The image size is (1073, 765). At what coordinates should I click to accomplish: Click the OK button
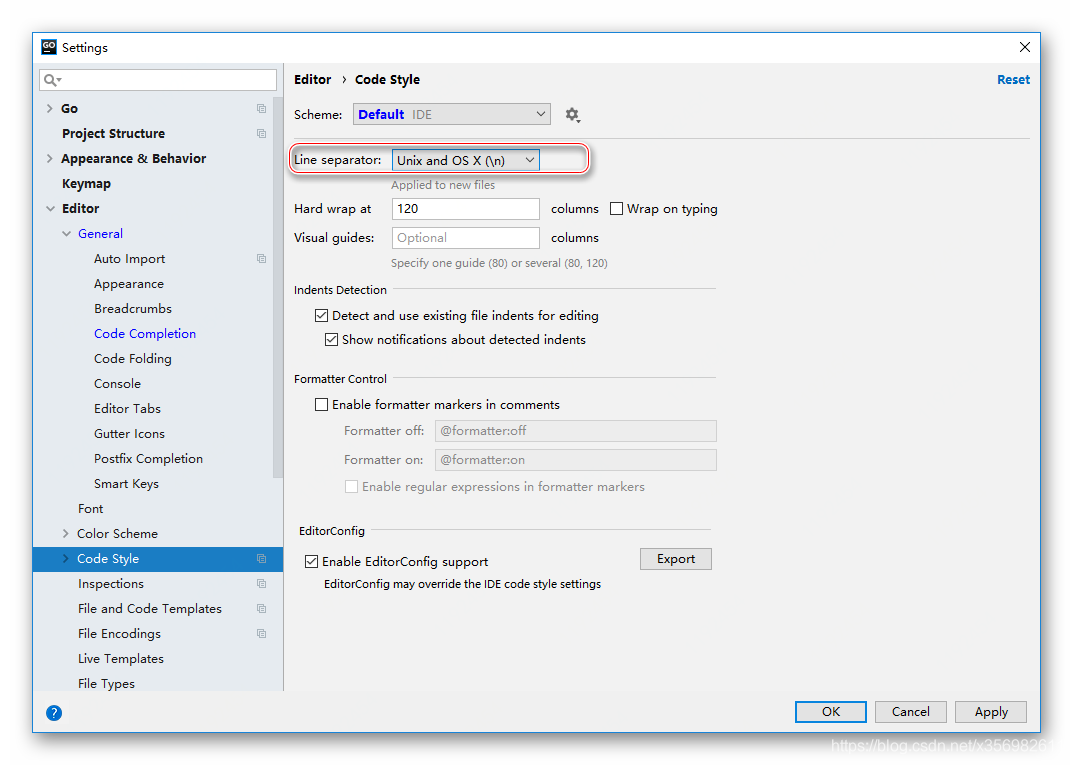(831, 712)
